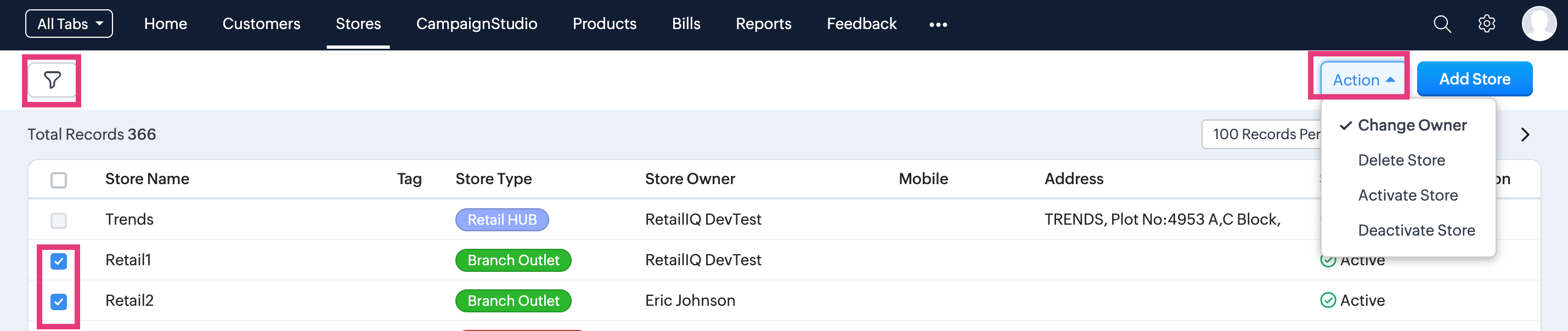
Task: Open the more tabs ellipsis
Action: tap(938, 24)
